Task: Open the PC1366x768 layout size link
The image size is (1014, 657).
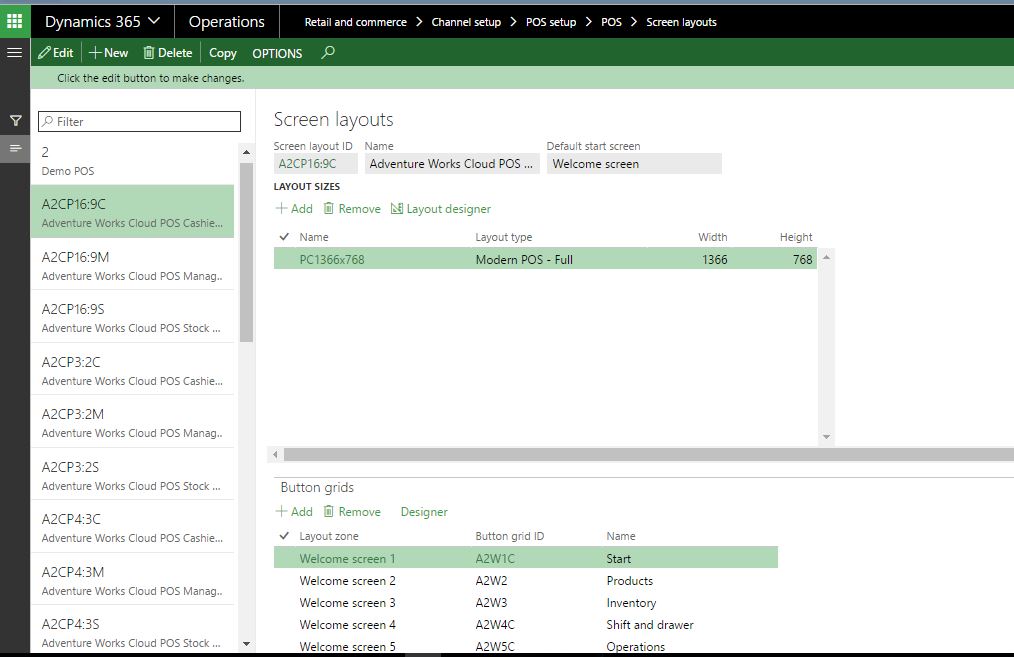Action: point(332,259)
